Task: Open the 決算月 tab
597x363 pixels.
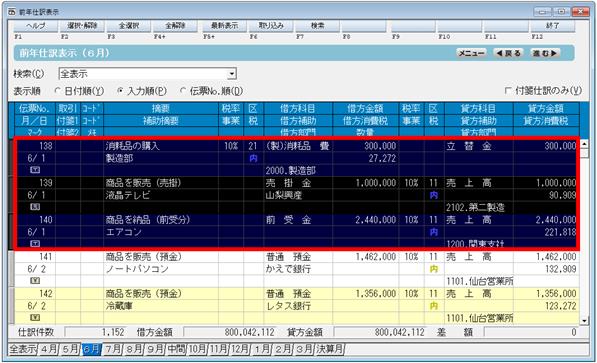Action: tap(330, 349)
